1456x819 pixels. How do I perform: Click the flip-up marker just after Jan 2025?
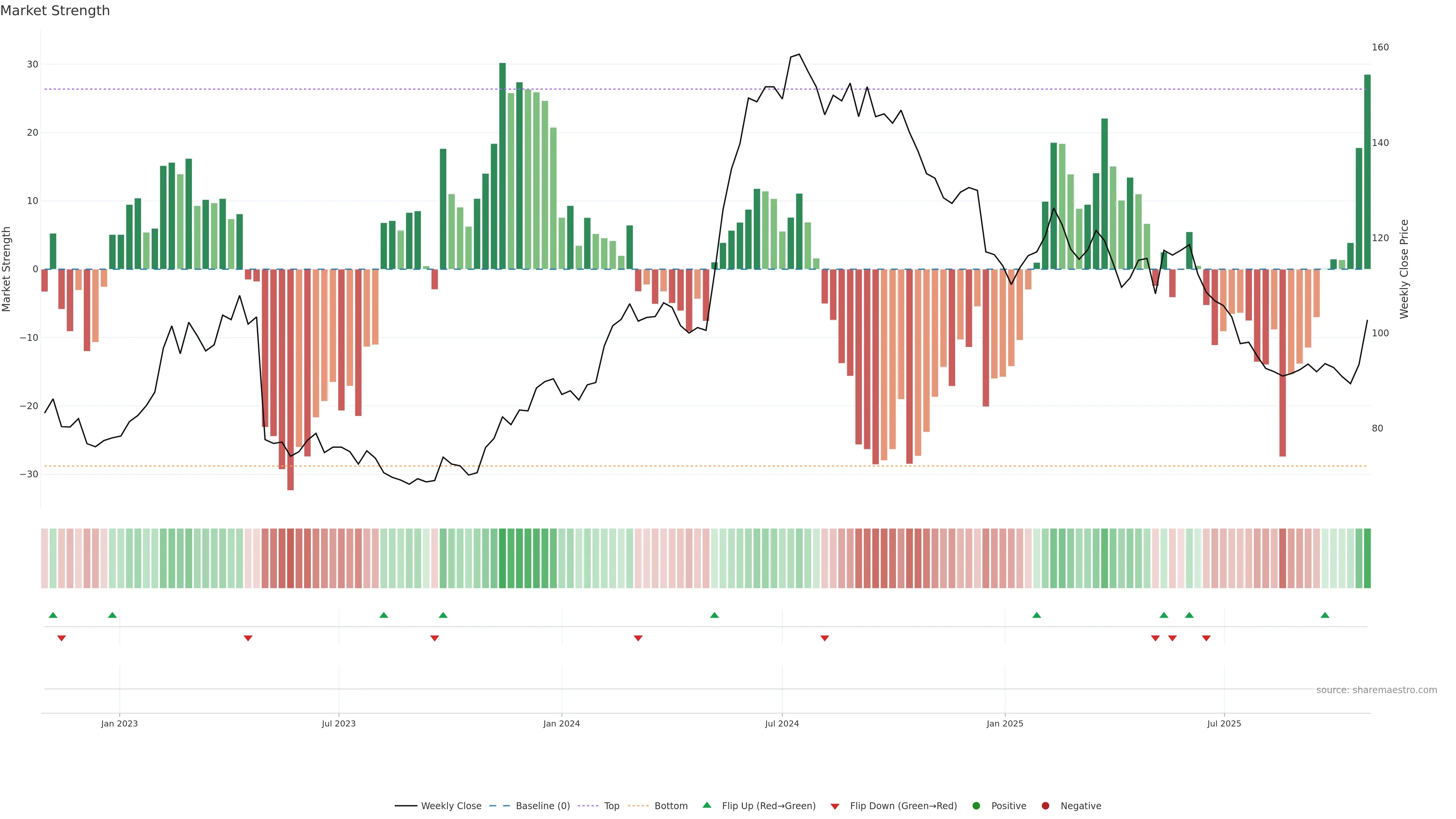click(1037, 615)
